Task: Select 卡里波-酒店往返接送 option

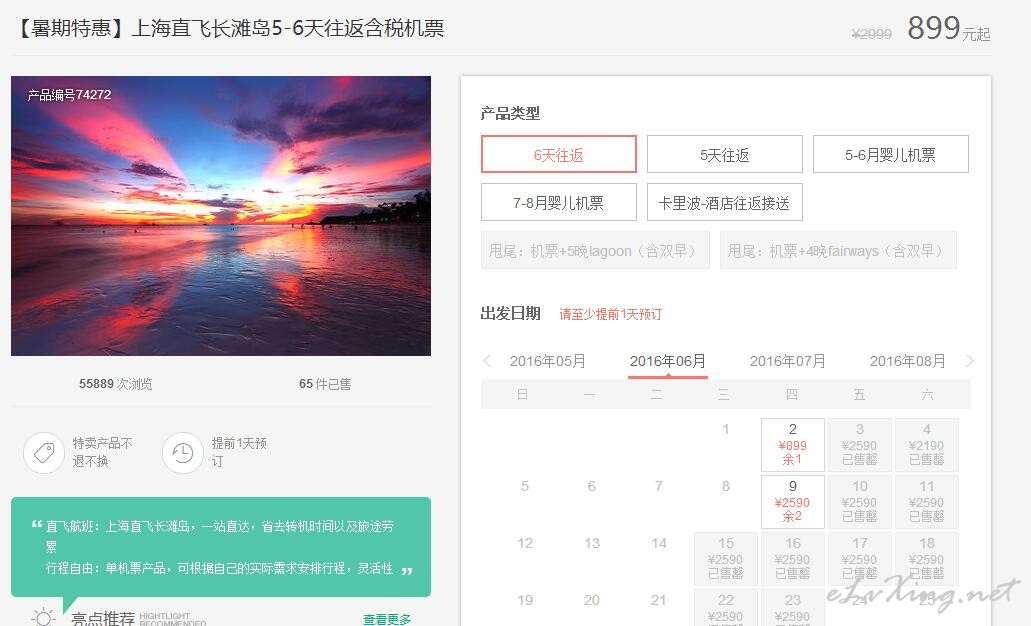Action: (x=725, y=203)
